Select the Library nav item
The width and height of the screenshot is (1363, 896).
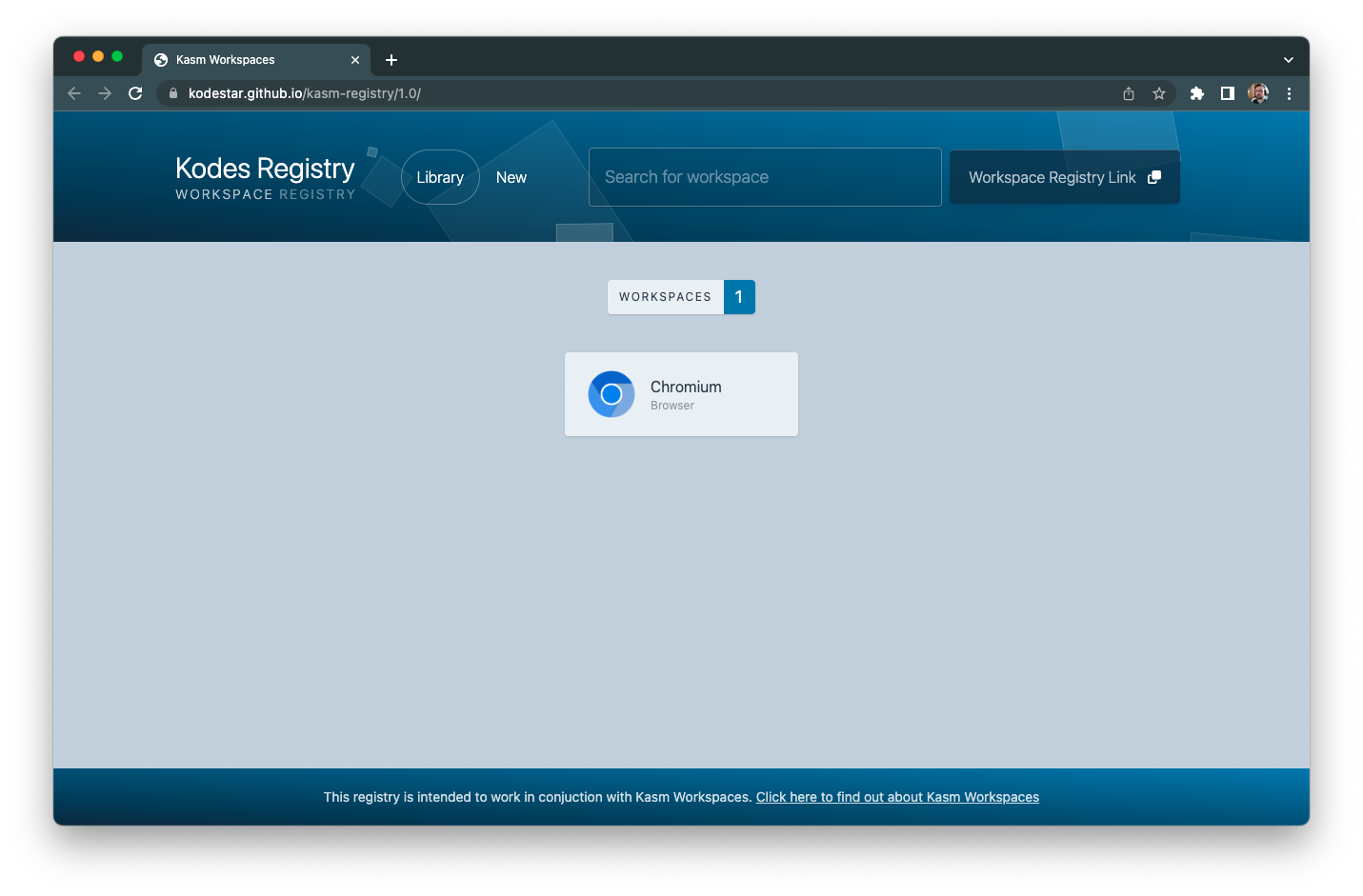pyautogui.click(x=440, y=177)
